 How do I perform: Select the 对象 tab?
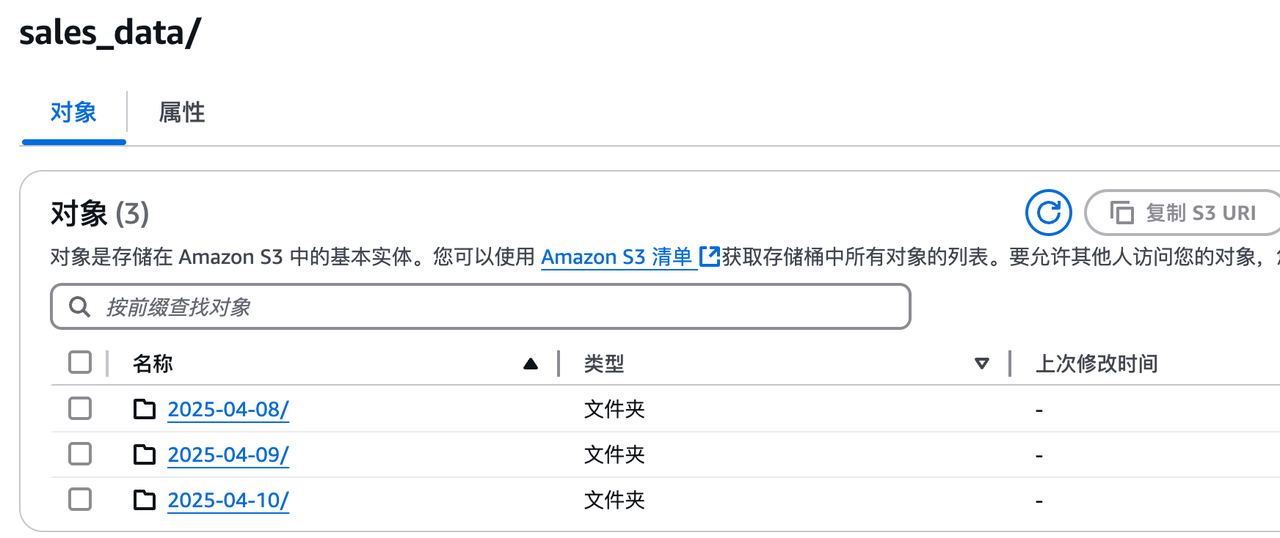[73, 112]
